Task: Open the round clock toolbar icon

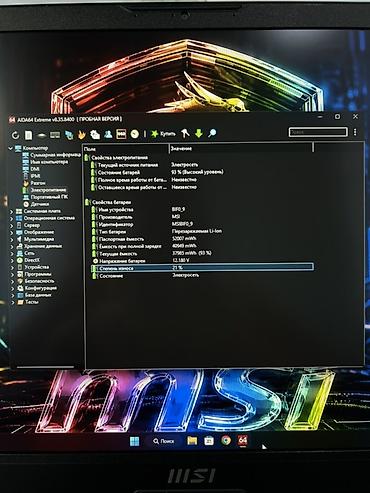Action: click(x=135, y=134)
